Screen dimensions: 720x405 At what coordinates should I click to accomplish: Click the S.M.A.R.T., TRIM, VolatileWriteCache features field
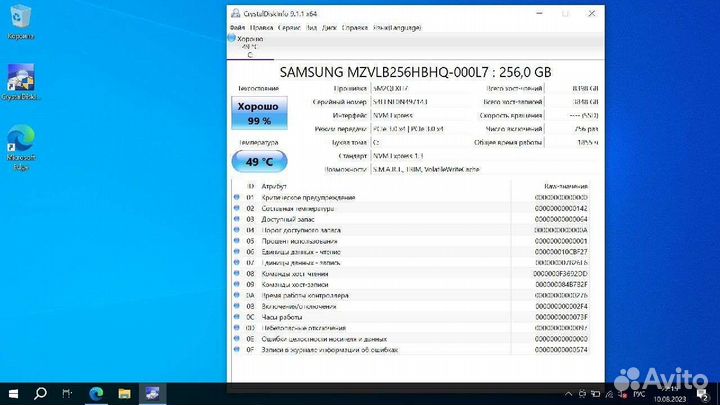coord(485,169)
